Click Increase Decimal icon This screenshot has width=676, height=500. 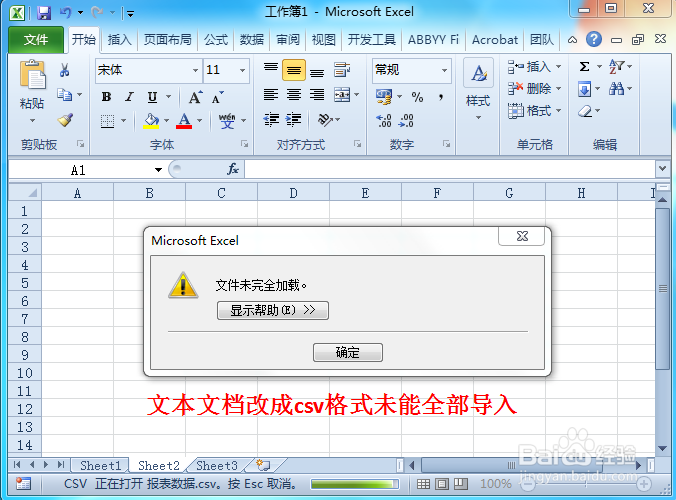tap(384, 120)
